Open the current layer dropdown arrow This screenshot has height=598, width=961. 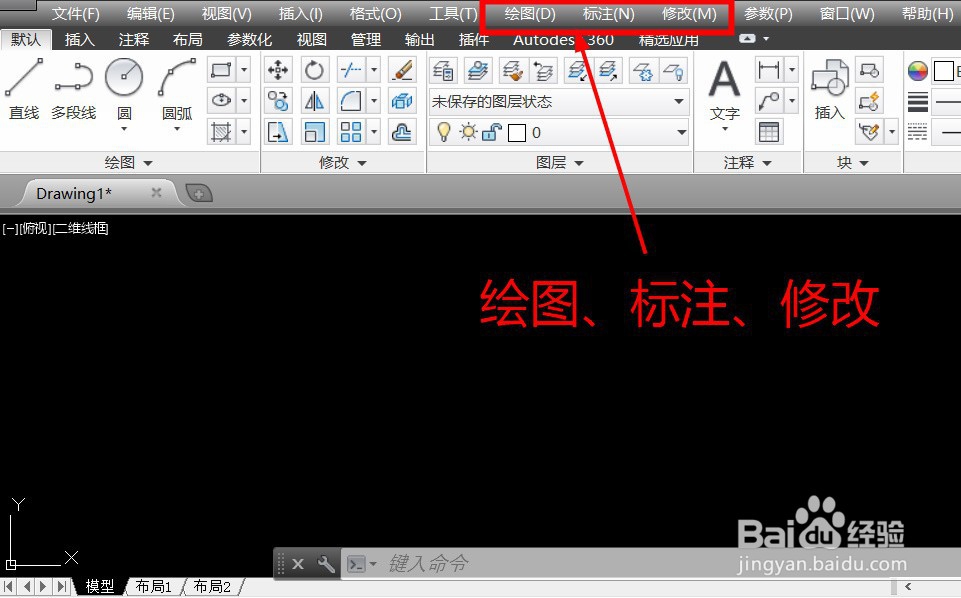pos(681,132)
